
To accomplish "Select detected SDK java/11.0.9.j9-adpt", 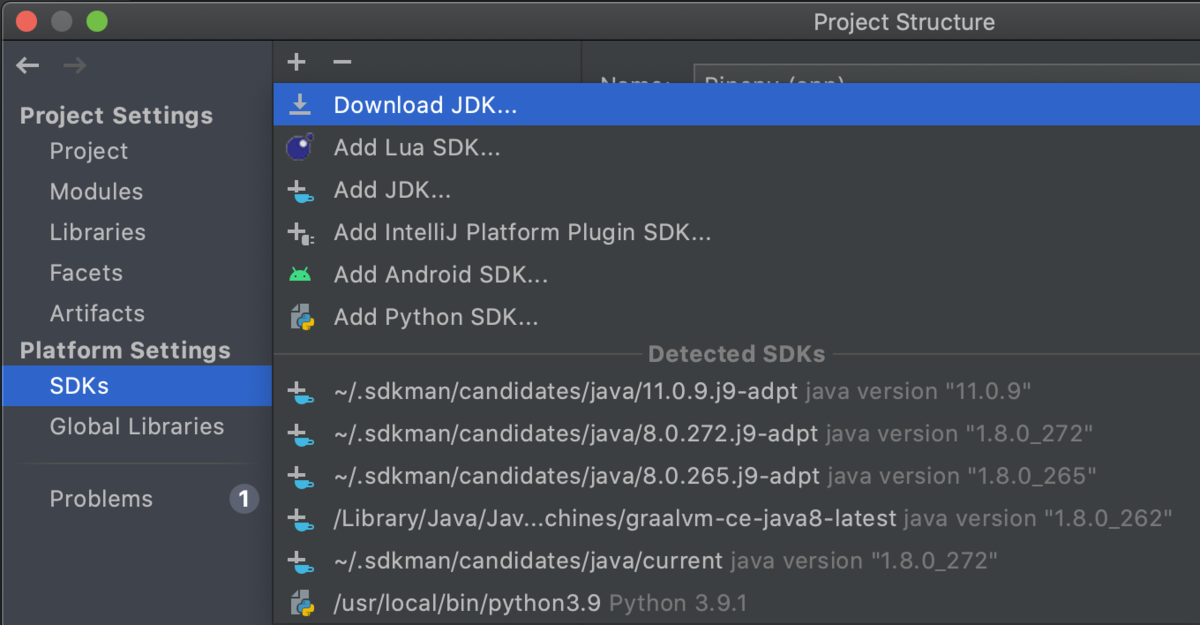I will (737, 392).
